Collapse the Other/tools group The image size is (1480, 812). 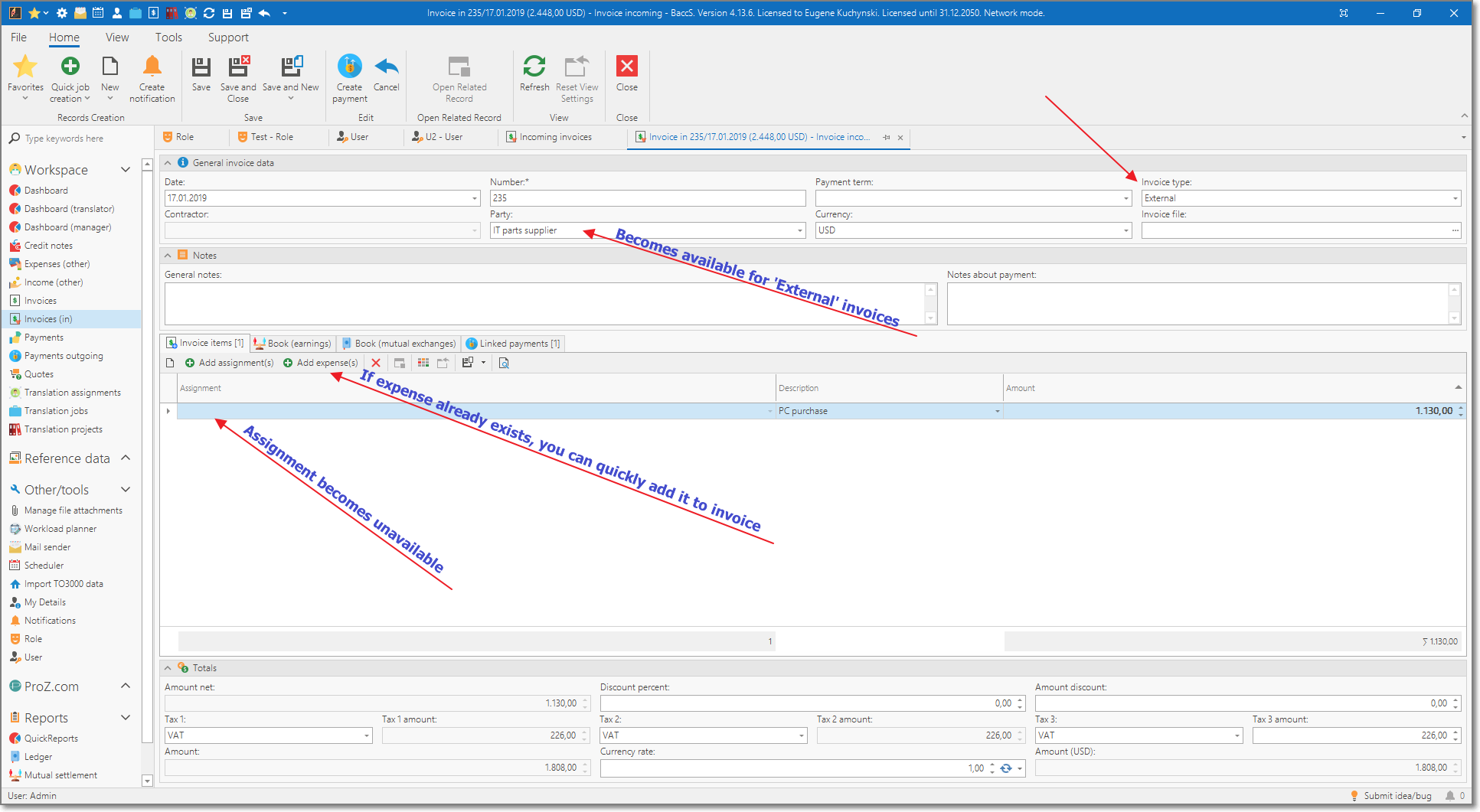point(126,490)
